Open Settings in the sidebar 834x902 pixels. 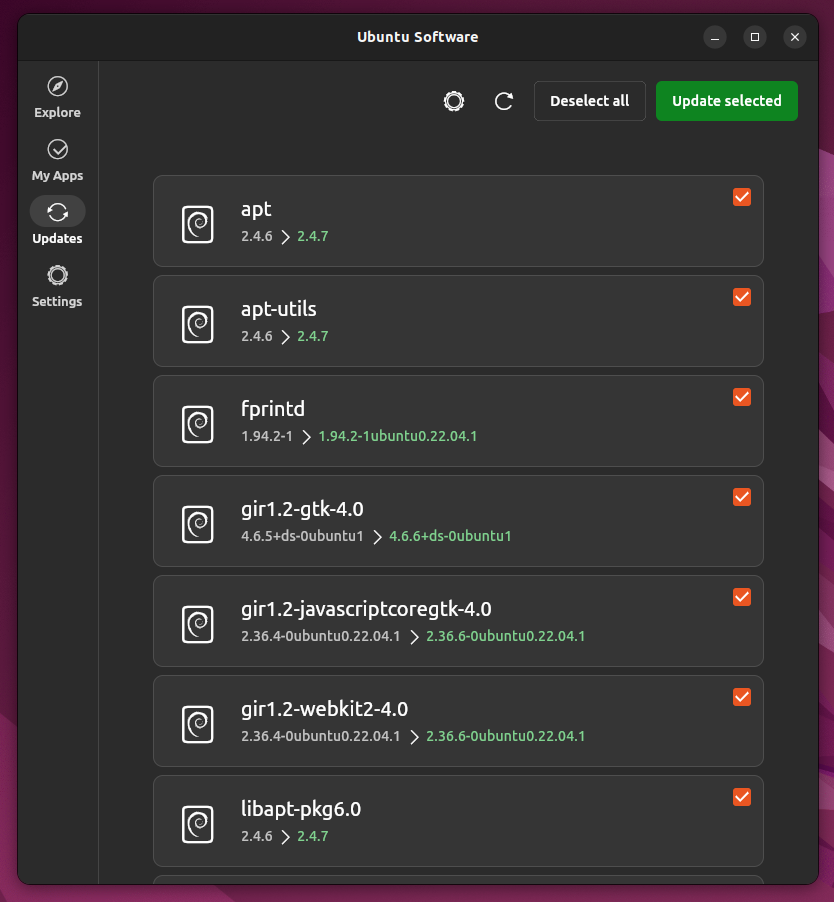pyautogui.click(x=57, y=286)
